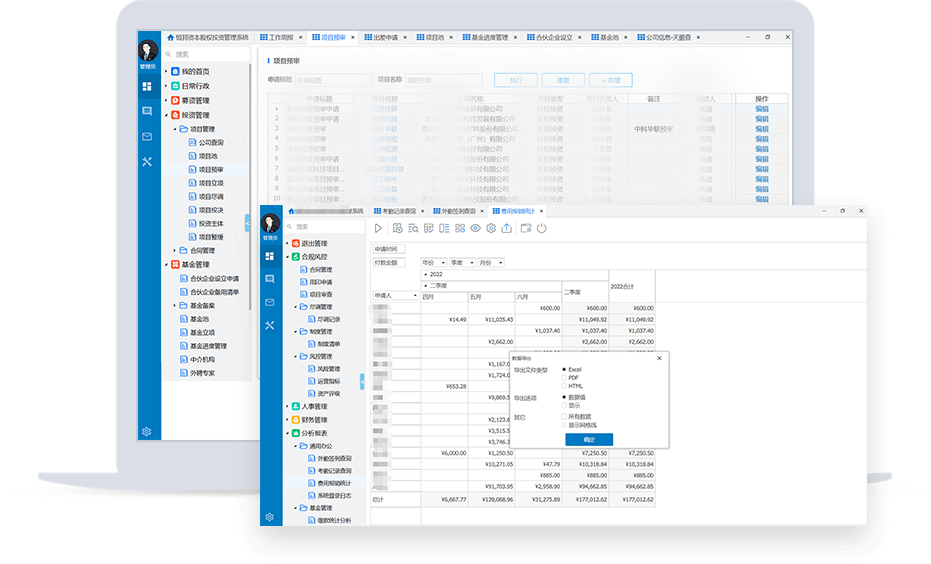Image resolution: width=931 pixels, height=564 pixels.
Task: Collapse front window sidebar with handle
Action: point(362,381)
